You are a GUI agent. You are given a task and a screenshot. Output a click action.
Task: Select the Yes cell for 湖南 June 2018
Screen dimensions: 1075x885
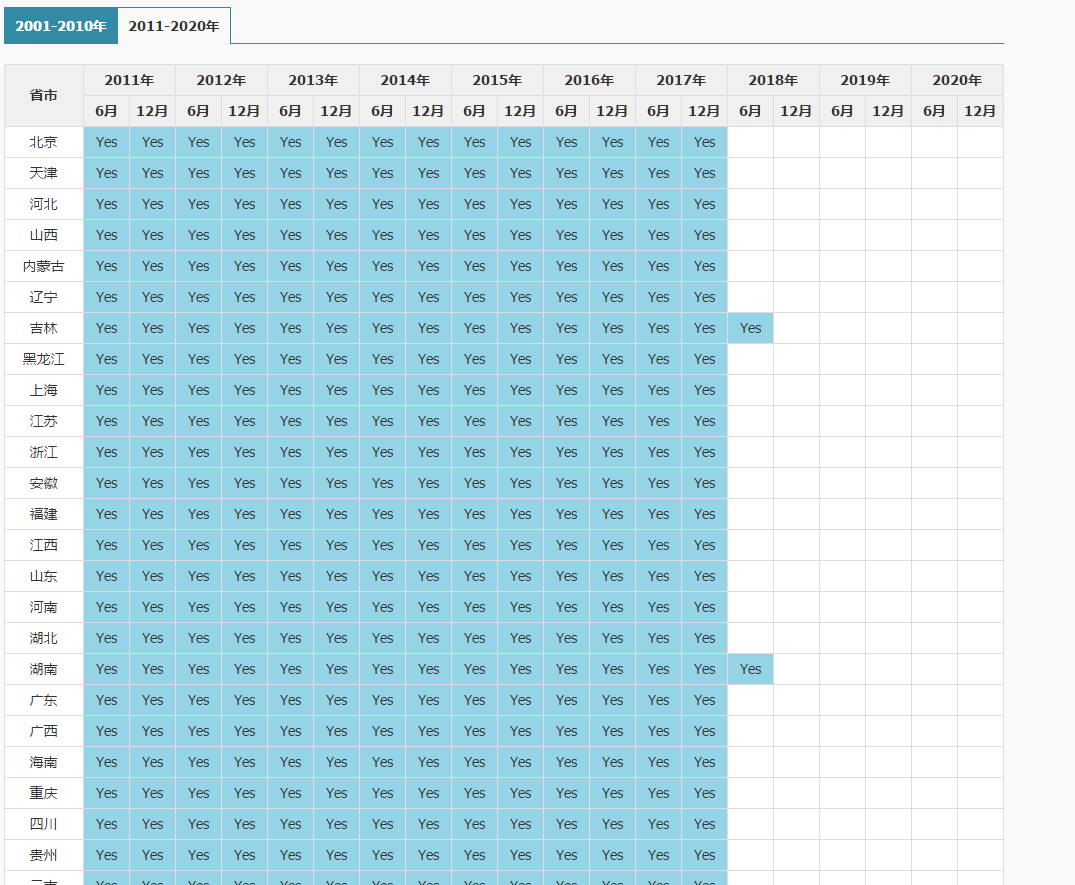750,669
